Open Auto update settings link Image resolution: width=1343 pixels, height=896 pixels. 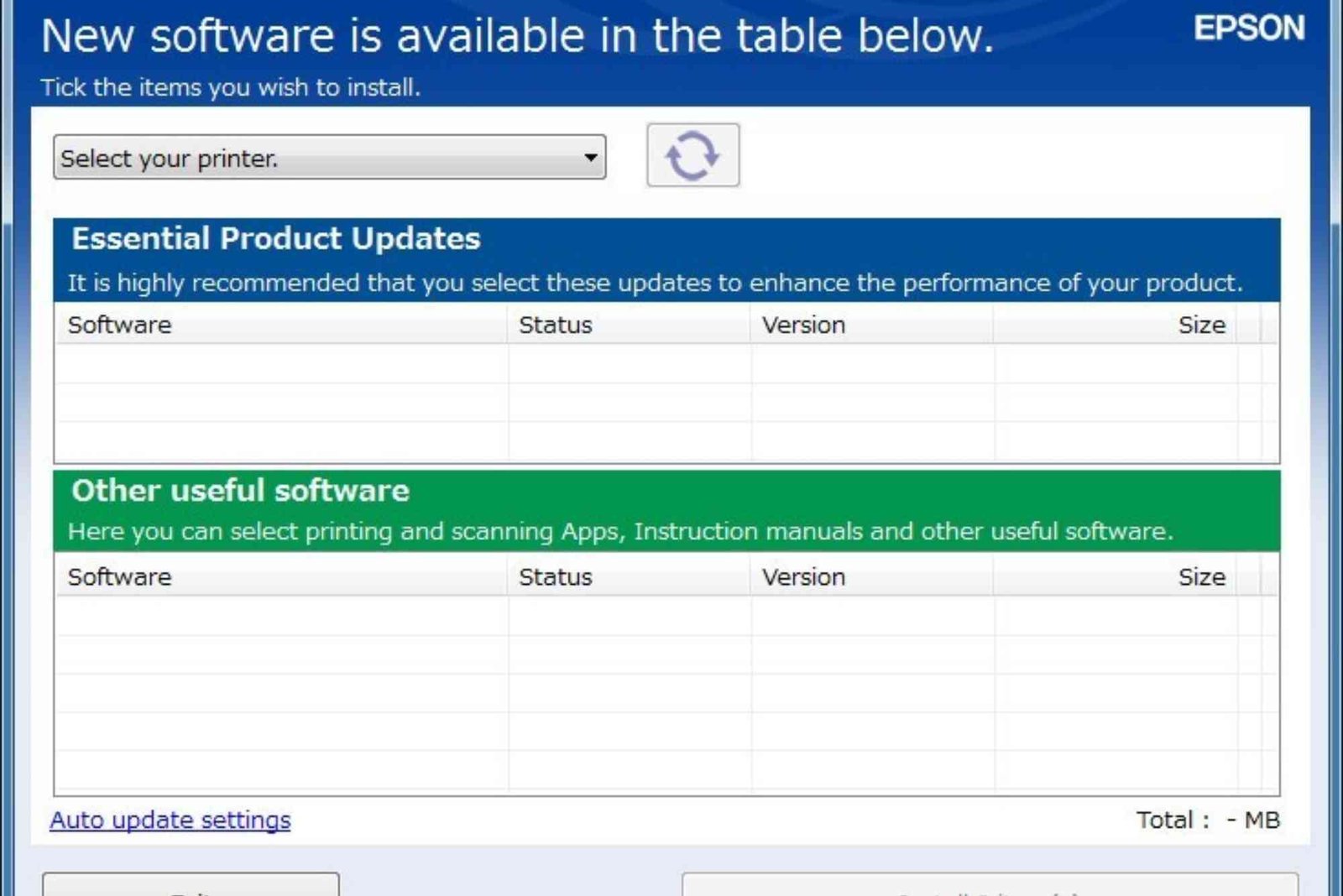click(170, 820)
